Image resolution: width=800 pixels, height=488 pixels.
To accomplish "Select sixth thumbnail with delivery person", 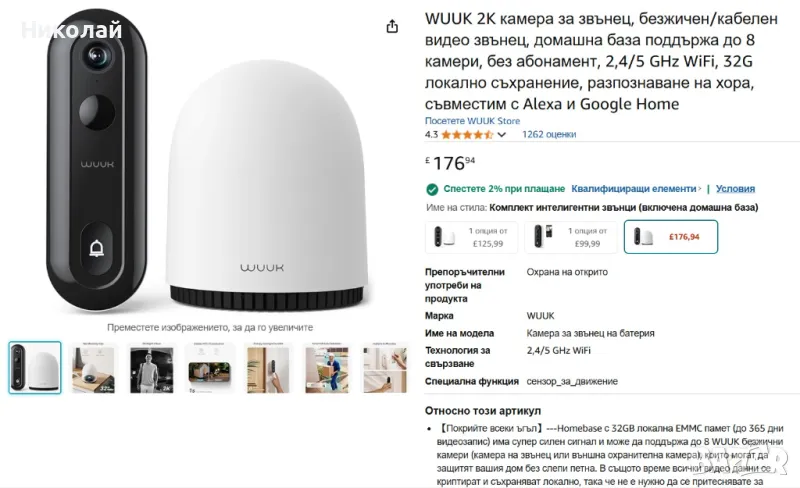I will coord(327,369).
